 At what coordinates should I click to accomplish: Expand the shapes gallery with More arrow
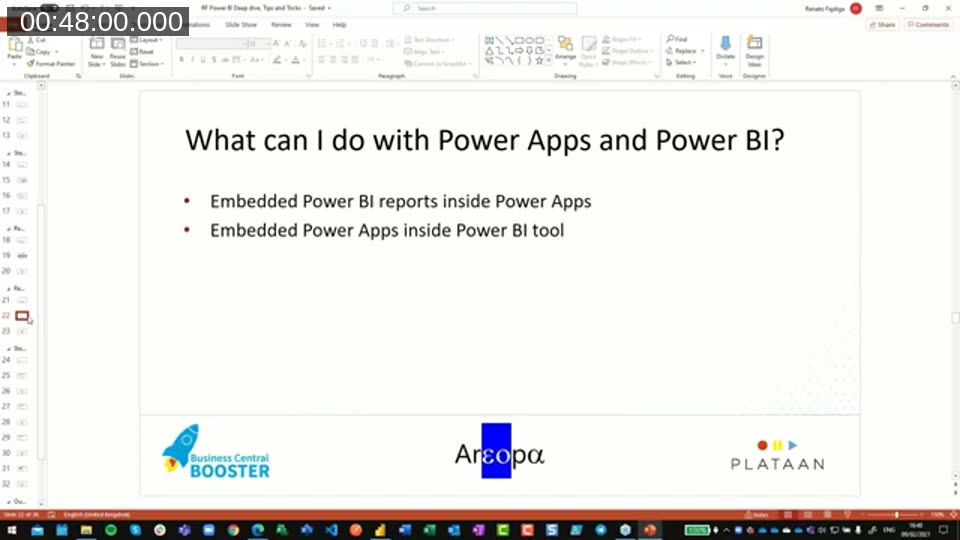[x=549, y=61]
